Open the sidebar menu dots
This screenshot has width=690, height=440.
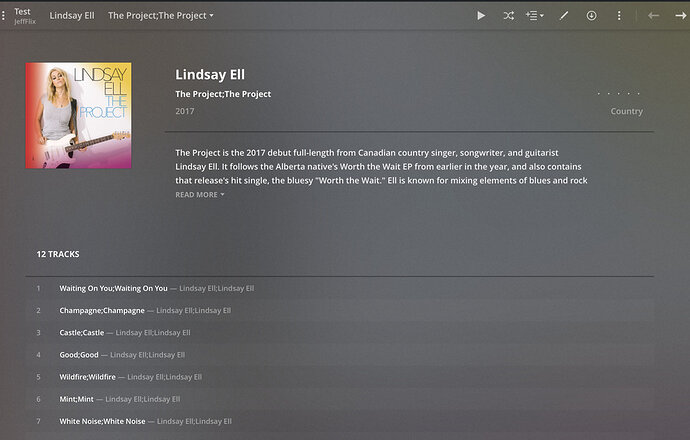click(4, 16)
